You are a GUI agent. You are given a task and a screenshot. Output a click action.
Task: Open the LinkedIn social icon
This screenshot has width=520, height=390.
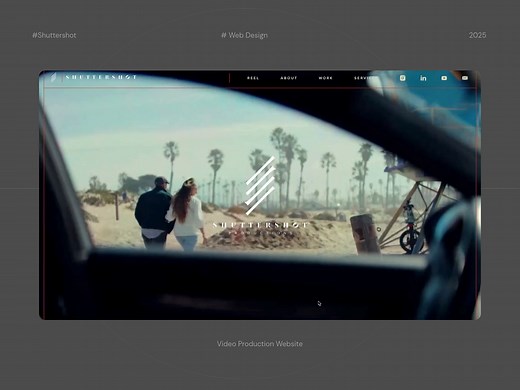(423, 78)
